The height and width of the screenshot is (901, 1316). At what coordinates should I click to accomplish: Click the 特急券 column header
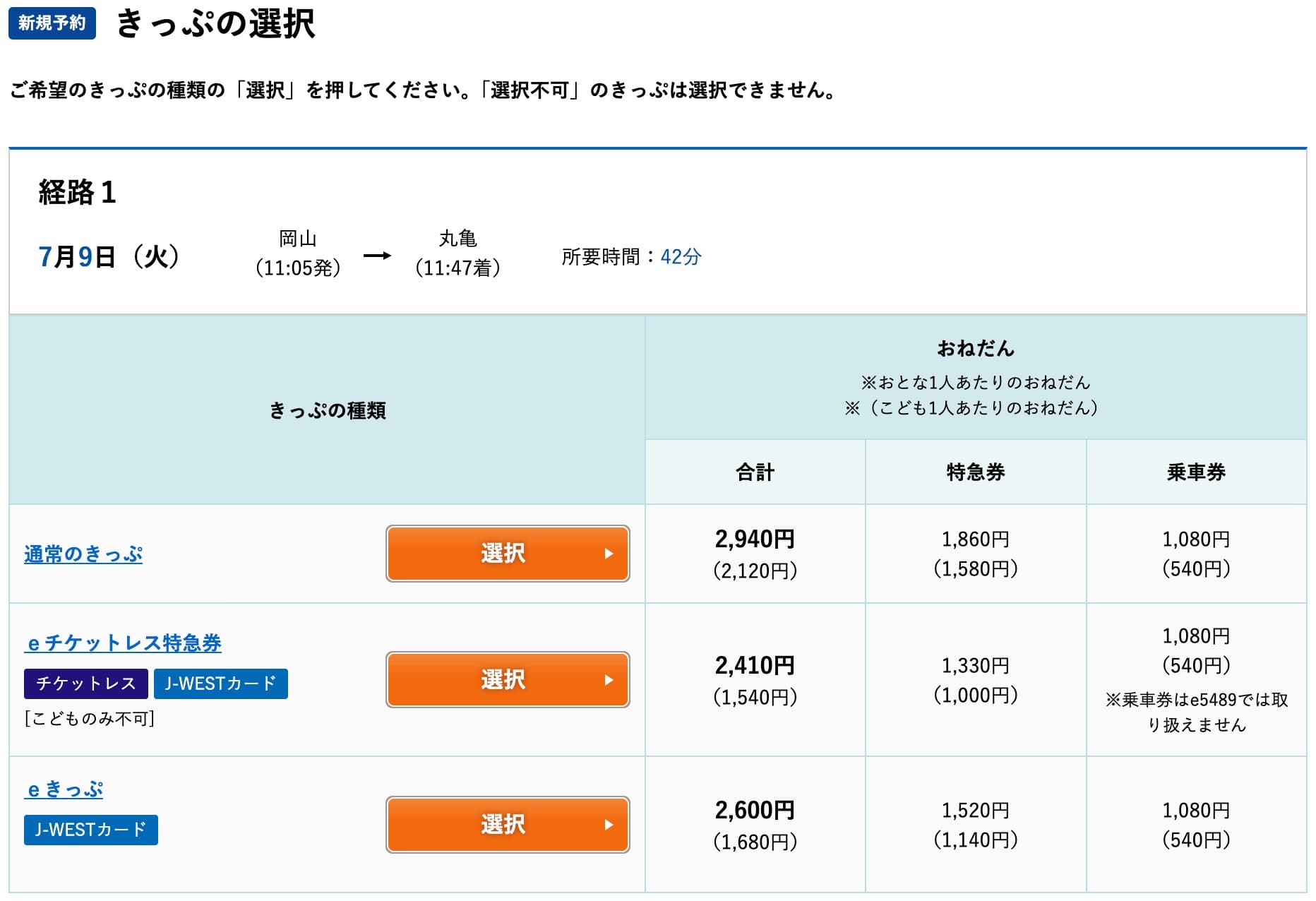[x=976, y=472]
